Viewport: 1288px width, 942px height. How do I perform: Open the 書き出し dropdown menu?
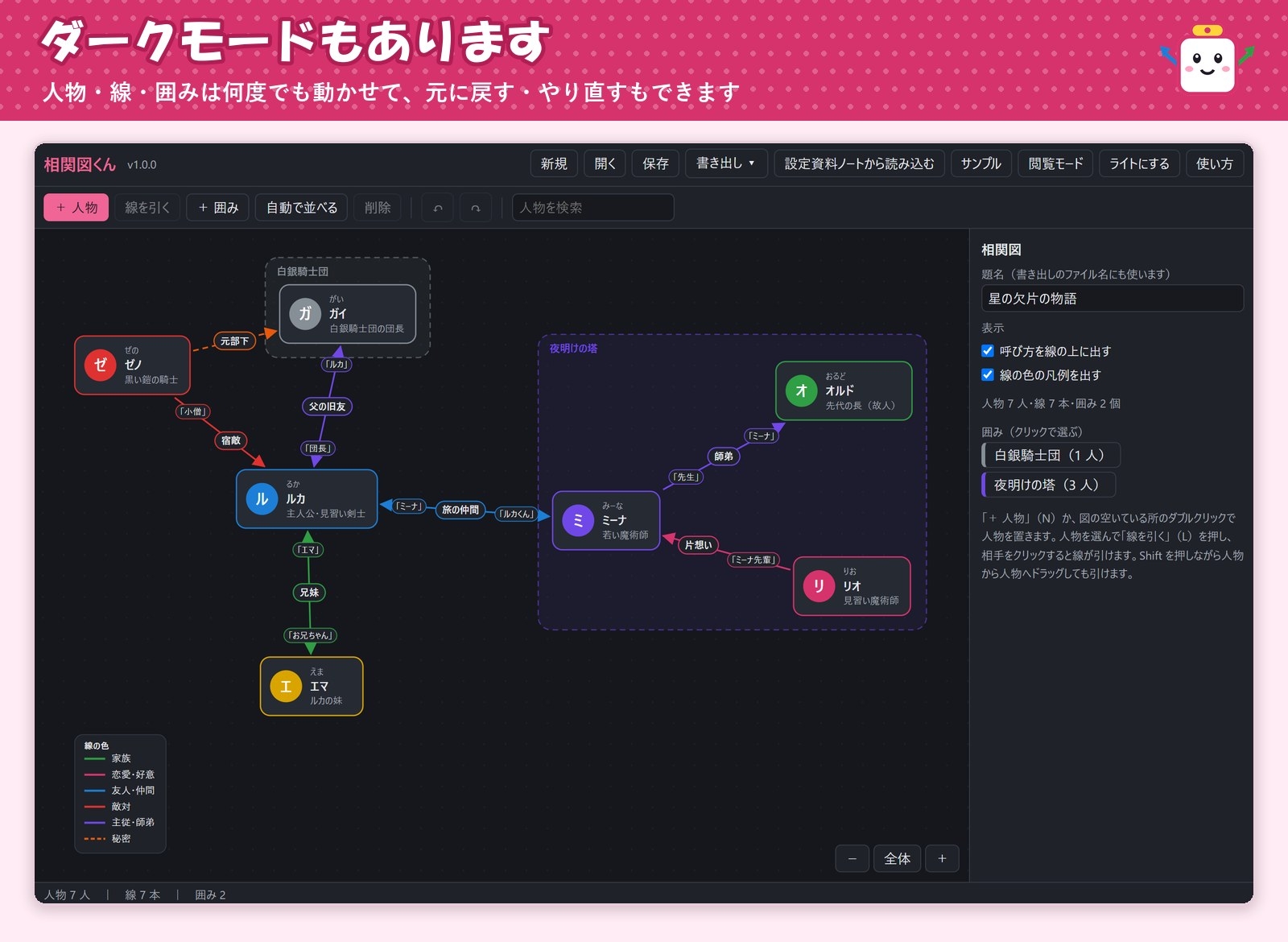tap(726, 163)
